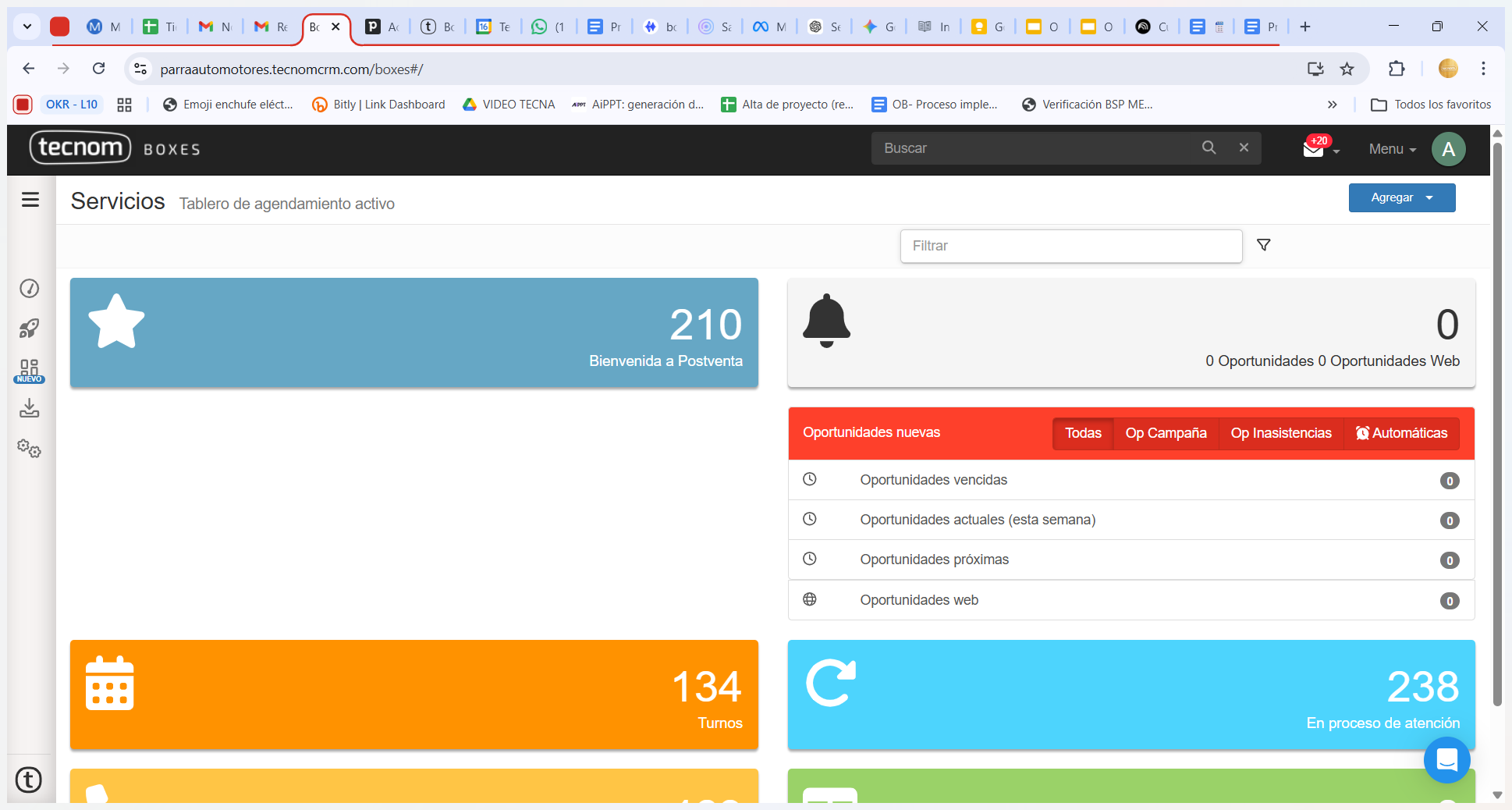The width and height of the screenshot is (1512, 810).
Task: Open the 134 Turnos orange card
Action: click(x=413, y=695)
